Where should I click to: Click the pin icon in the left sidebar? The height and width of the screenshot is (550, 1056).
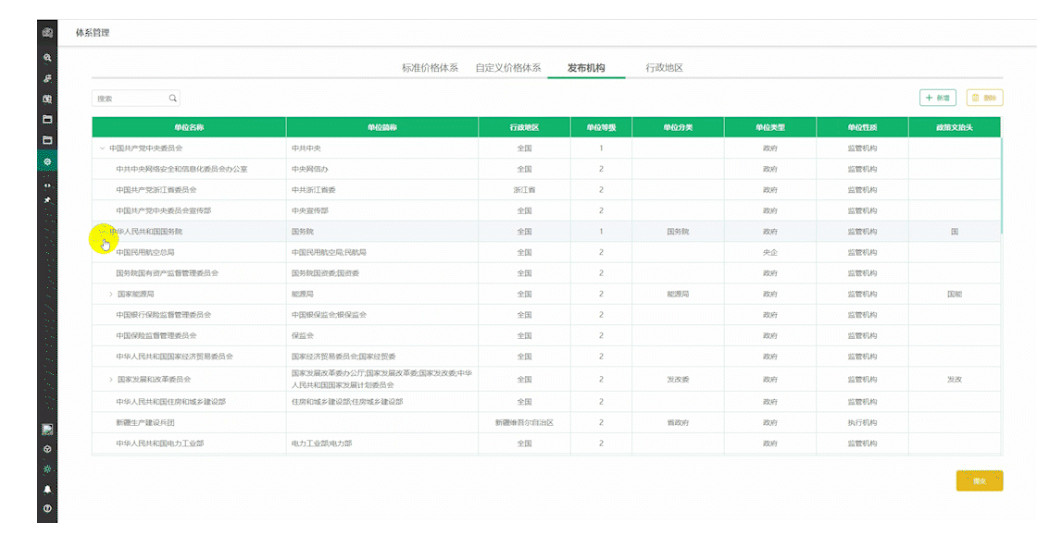(x=47, y=200)
